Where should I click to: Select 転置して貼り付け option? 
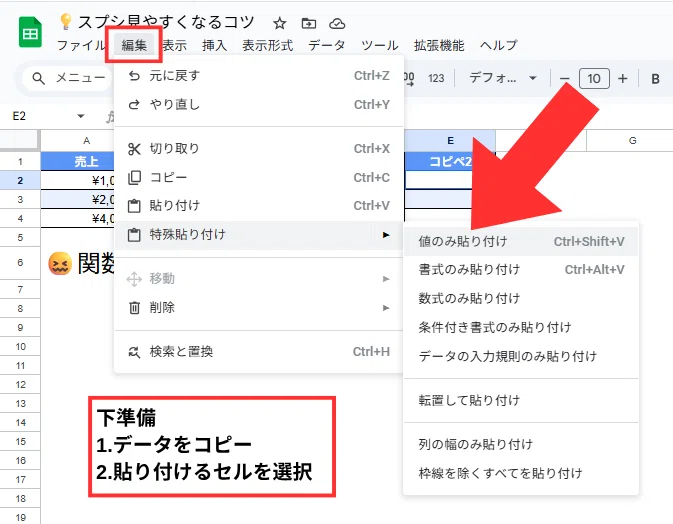521,400
